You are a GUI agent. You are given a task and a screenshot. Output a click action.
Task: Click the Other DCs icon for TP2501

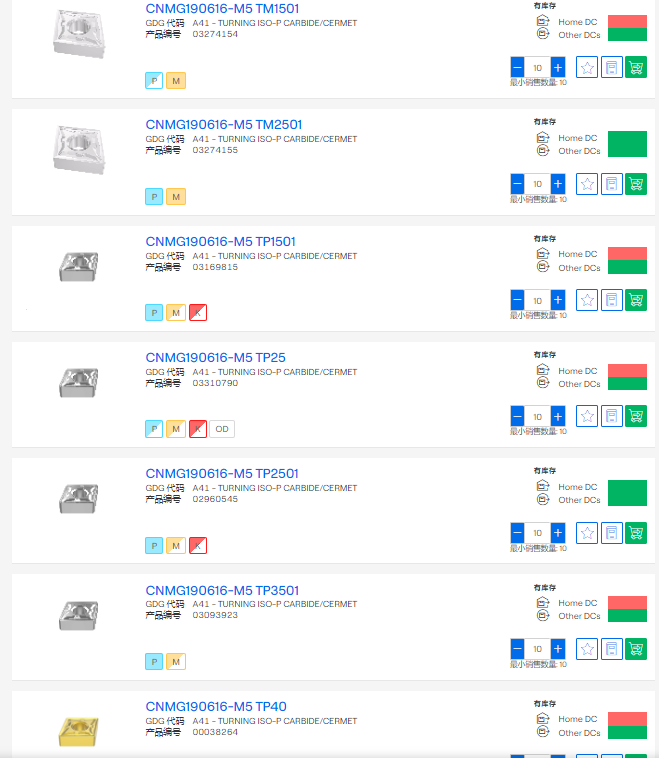[543, 500]
